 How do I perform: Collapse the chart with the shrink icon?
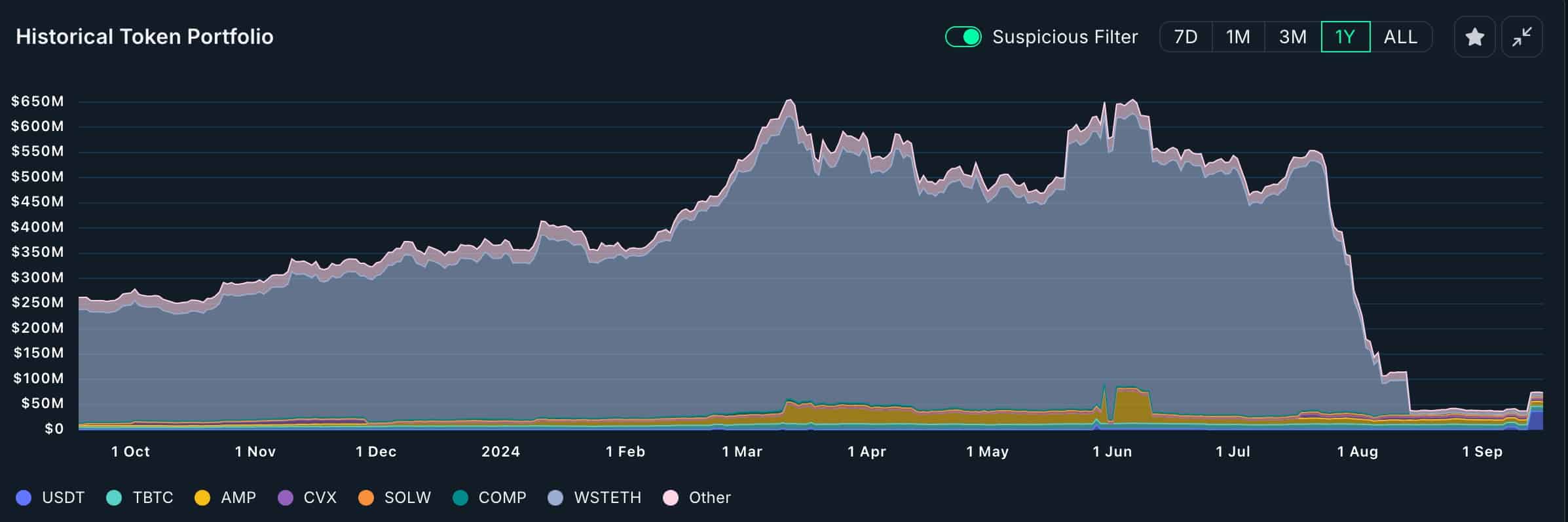1521,37
